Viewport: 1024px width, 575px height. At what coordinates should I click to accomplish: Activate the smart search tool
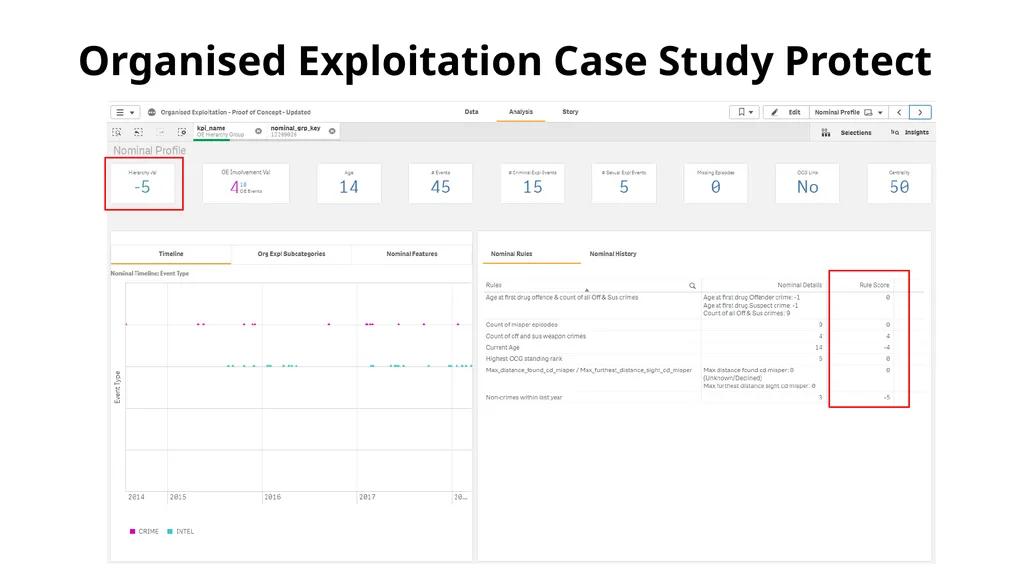tap(117, 132)
